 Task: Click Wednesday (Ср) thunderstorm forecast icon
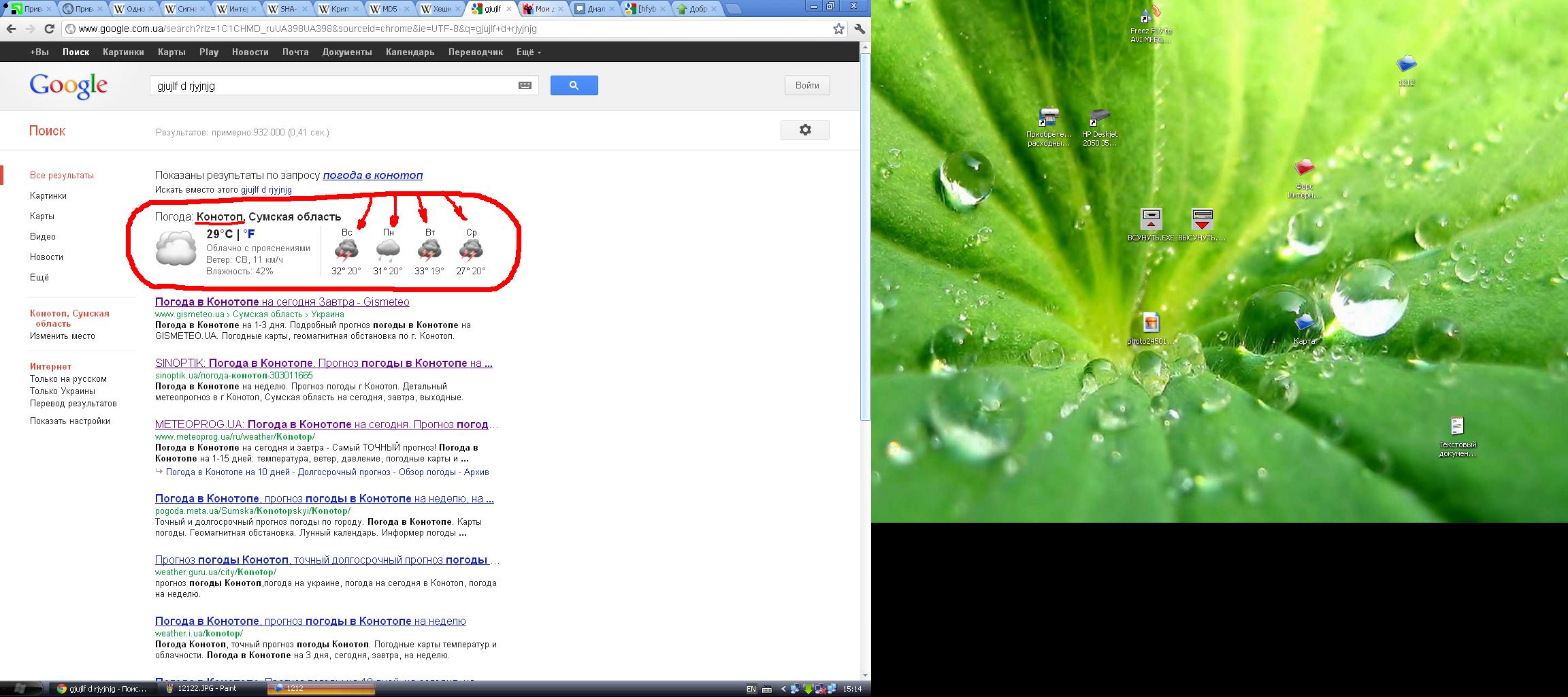[471, 251]
